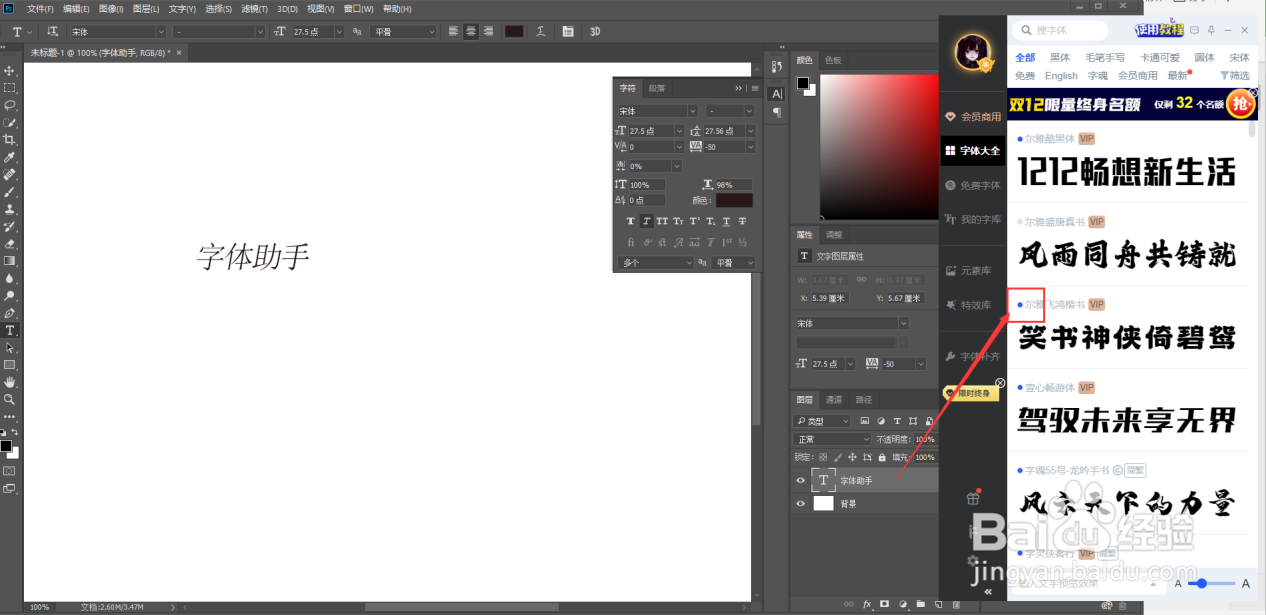Screen dimensions: 1266x615
Task: Select the Move tool in toolbox
Action: point(10,71)
